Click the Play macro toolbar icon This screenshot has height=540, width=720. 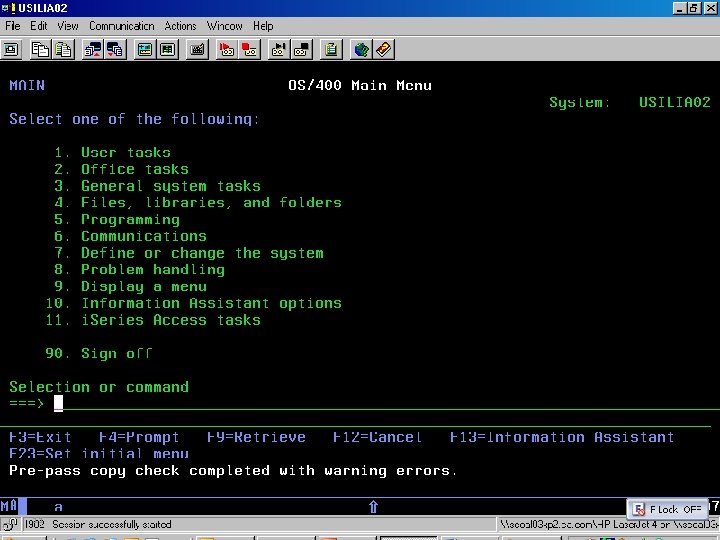(279, 49)
